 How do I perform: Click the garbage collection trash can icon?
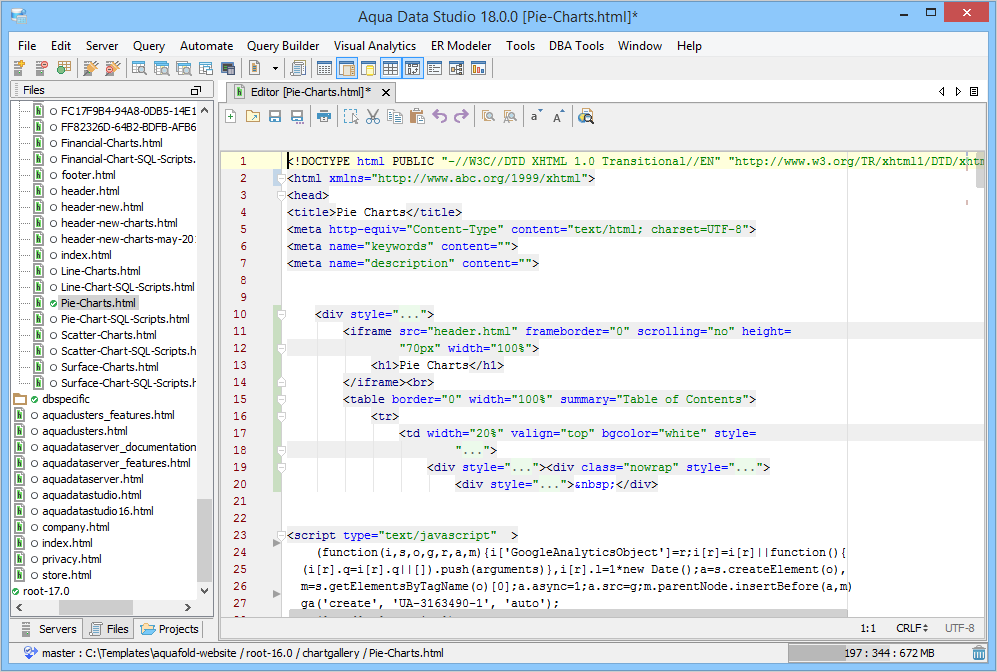pos(978,653)
